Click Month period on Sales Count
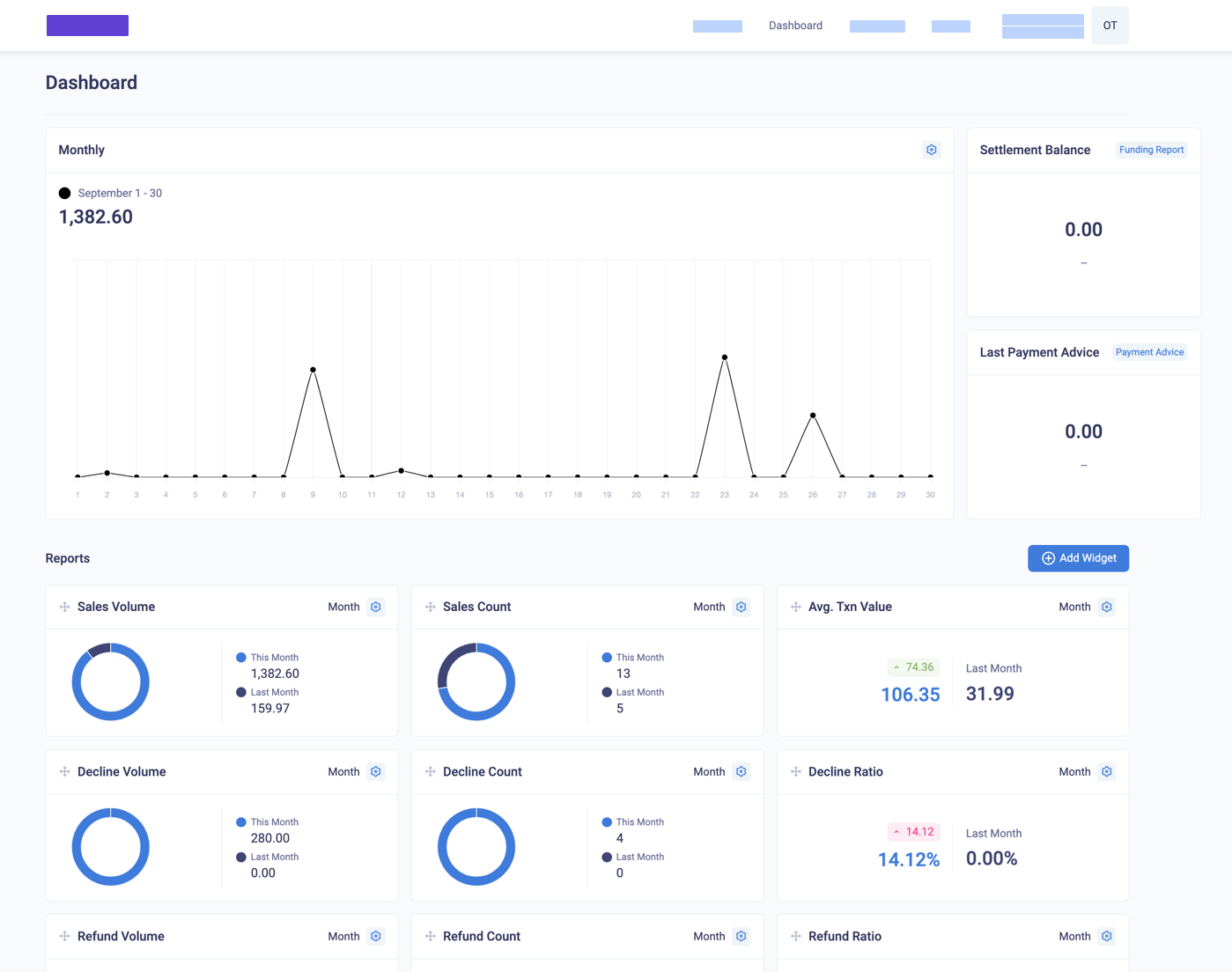This screenshot has height=972, width=1232. (x=709, y=607)
